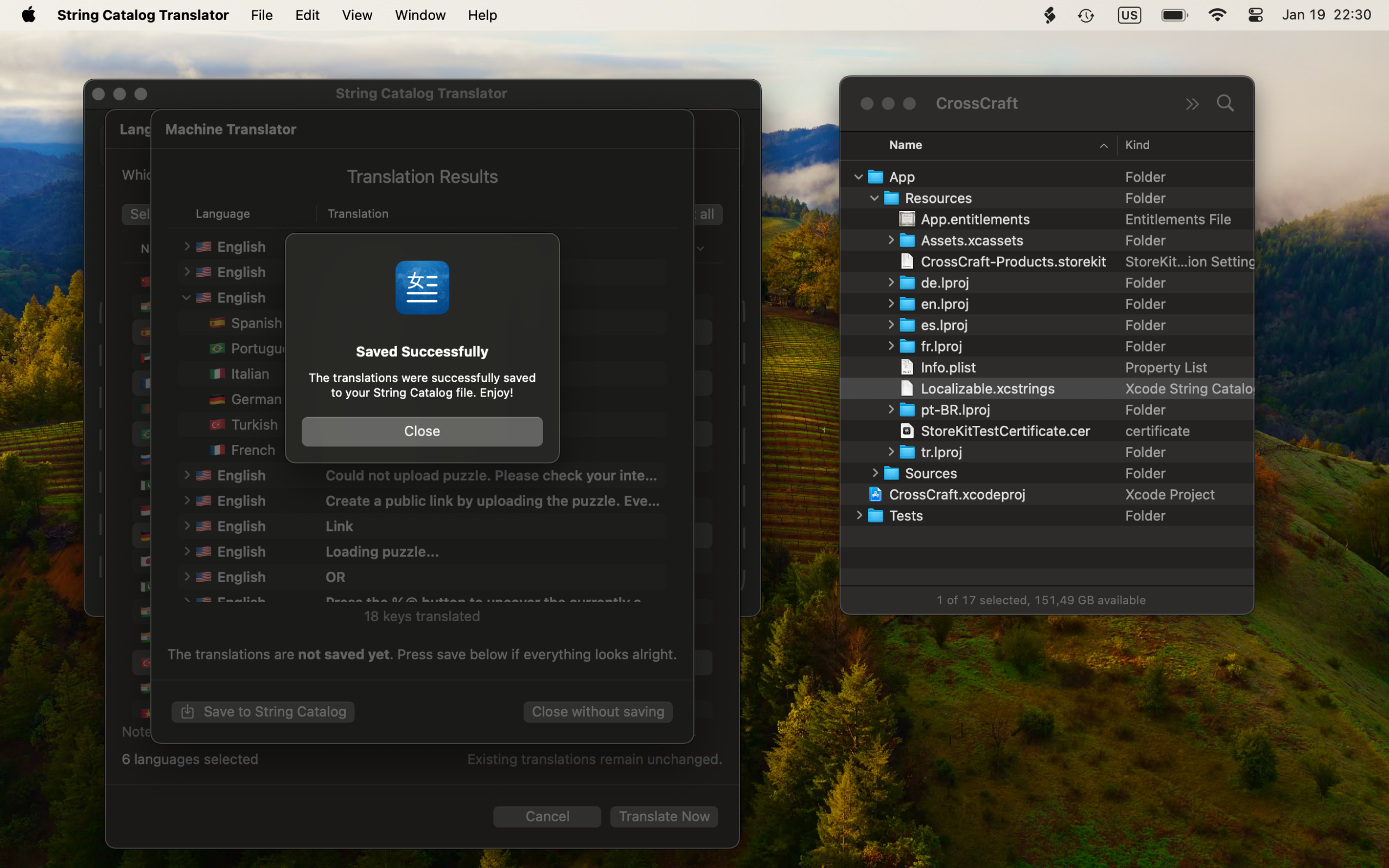Click the '18 keys translated' label
Viewport: 1389px width, 868px height.
422,616
